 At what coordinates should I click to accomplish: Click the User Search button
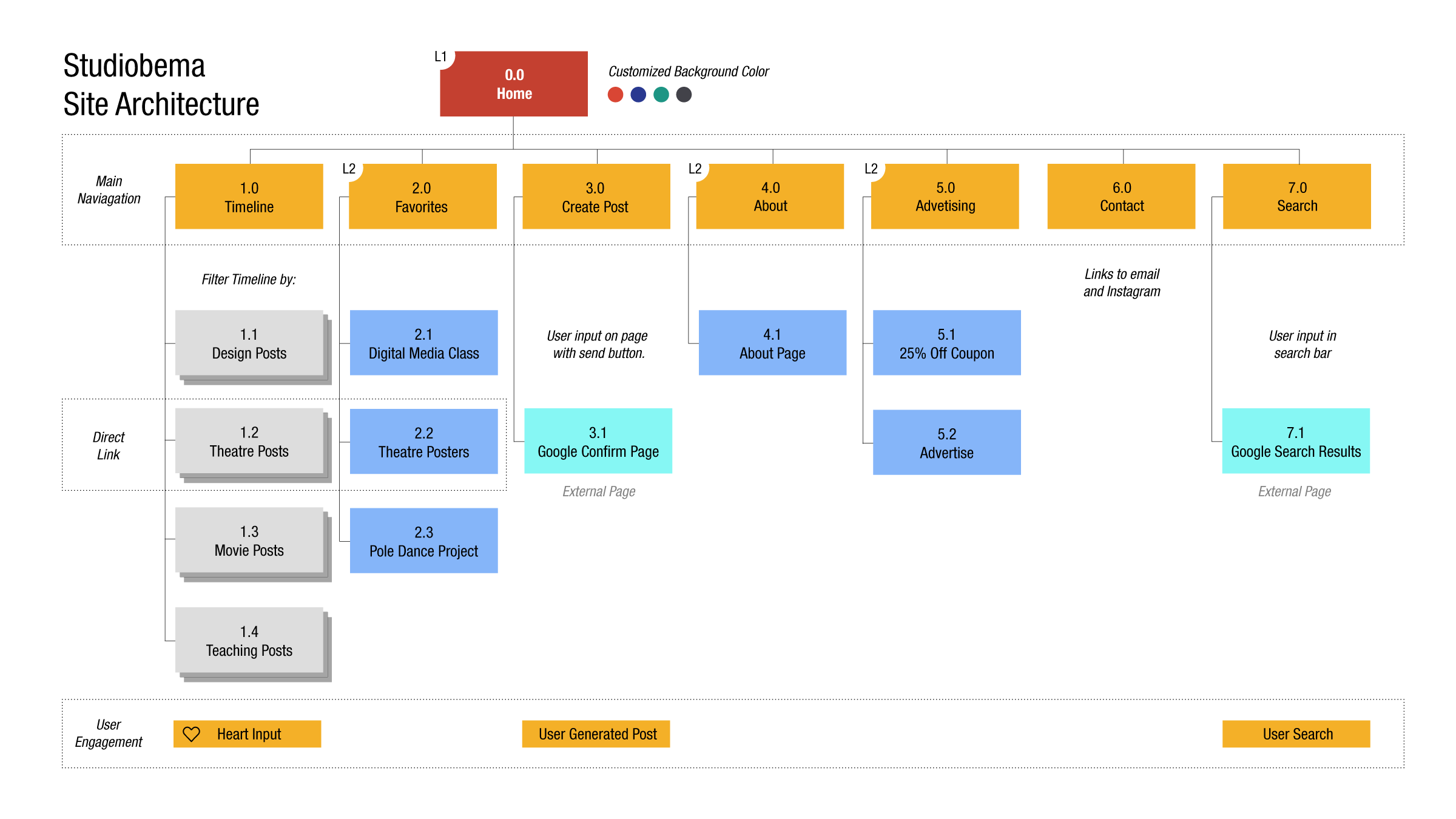click(x=1296, y=734)
